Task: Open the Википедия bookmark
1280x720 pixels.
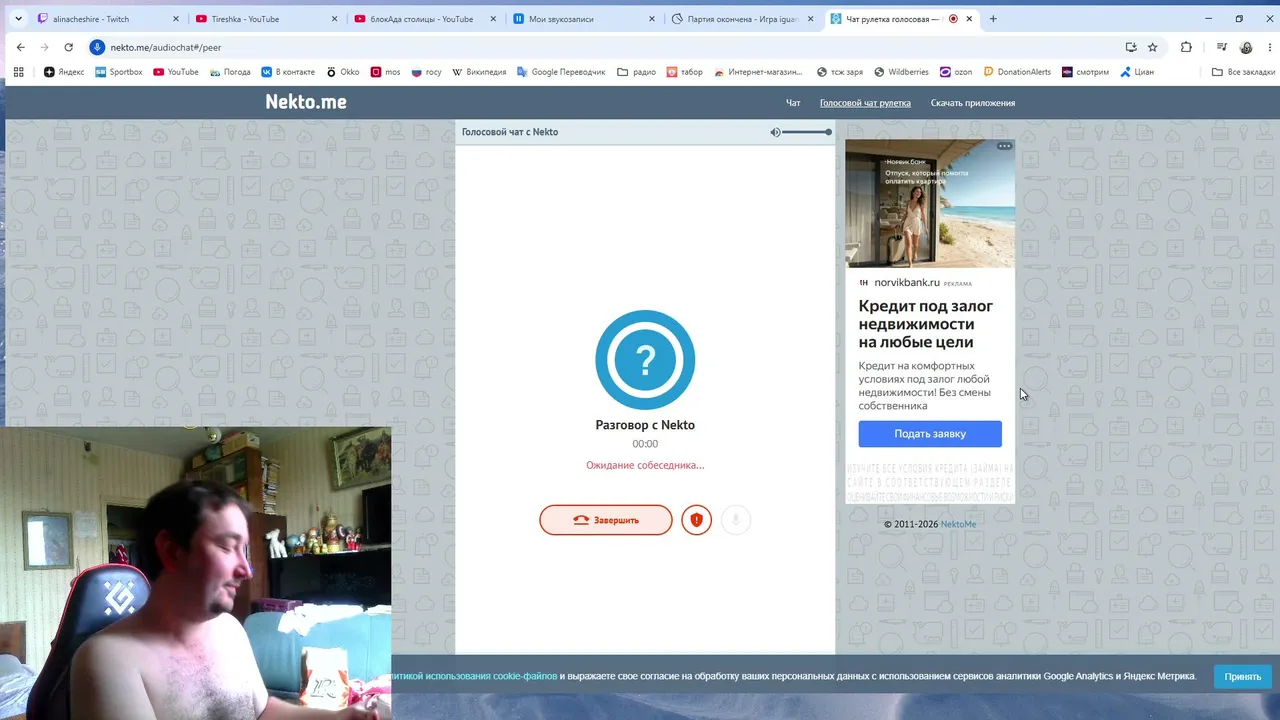Action: click(479, 72)
